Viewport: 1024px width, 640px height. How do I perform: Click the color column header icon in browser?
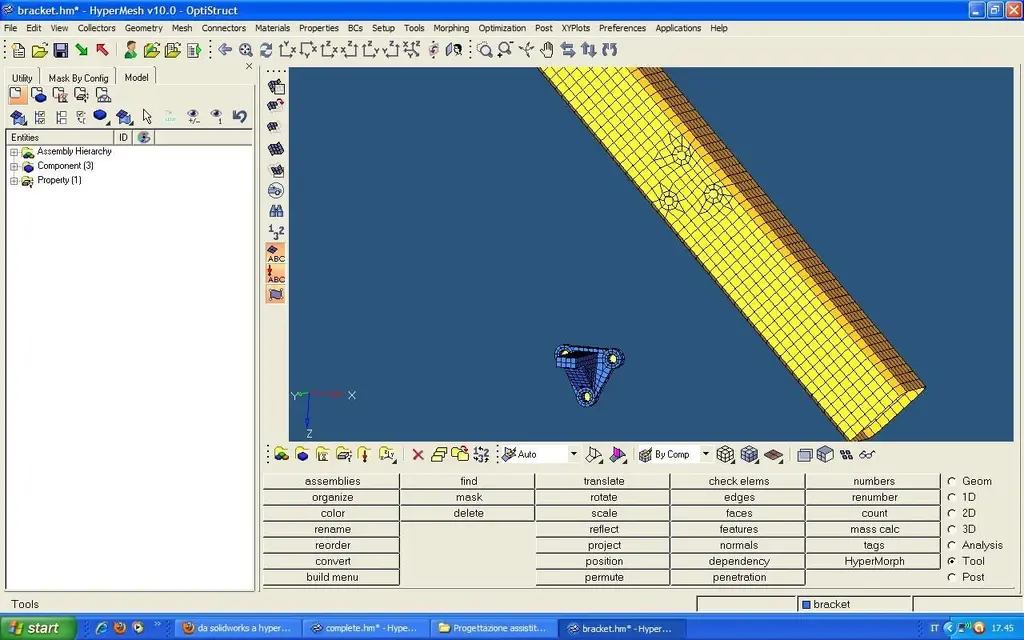tap(144, 137)
